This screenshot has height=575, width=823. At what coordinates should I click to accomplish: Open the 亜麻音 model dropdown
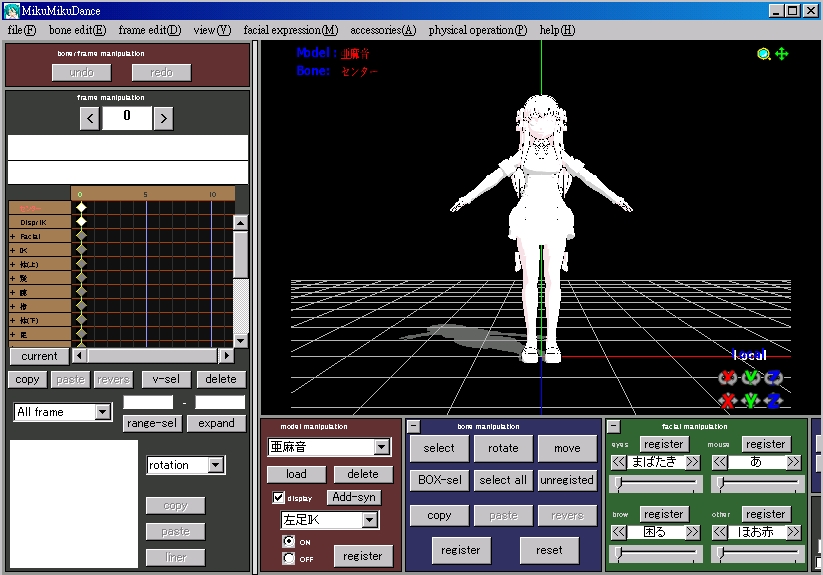[x=382, y=447]
